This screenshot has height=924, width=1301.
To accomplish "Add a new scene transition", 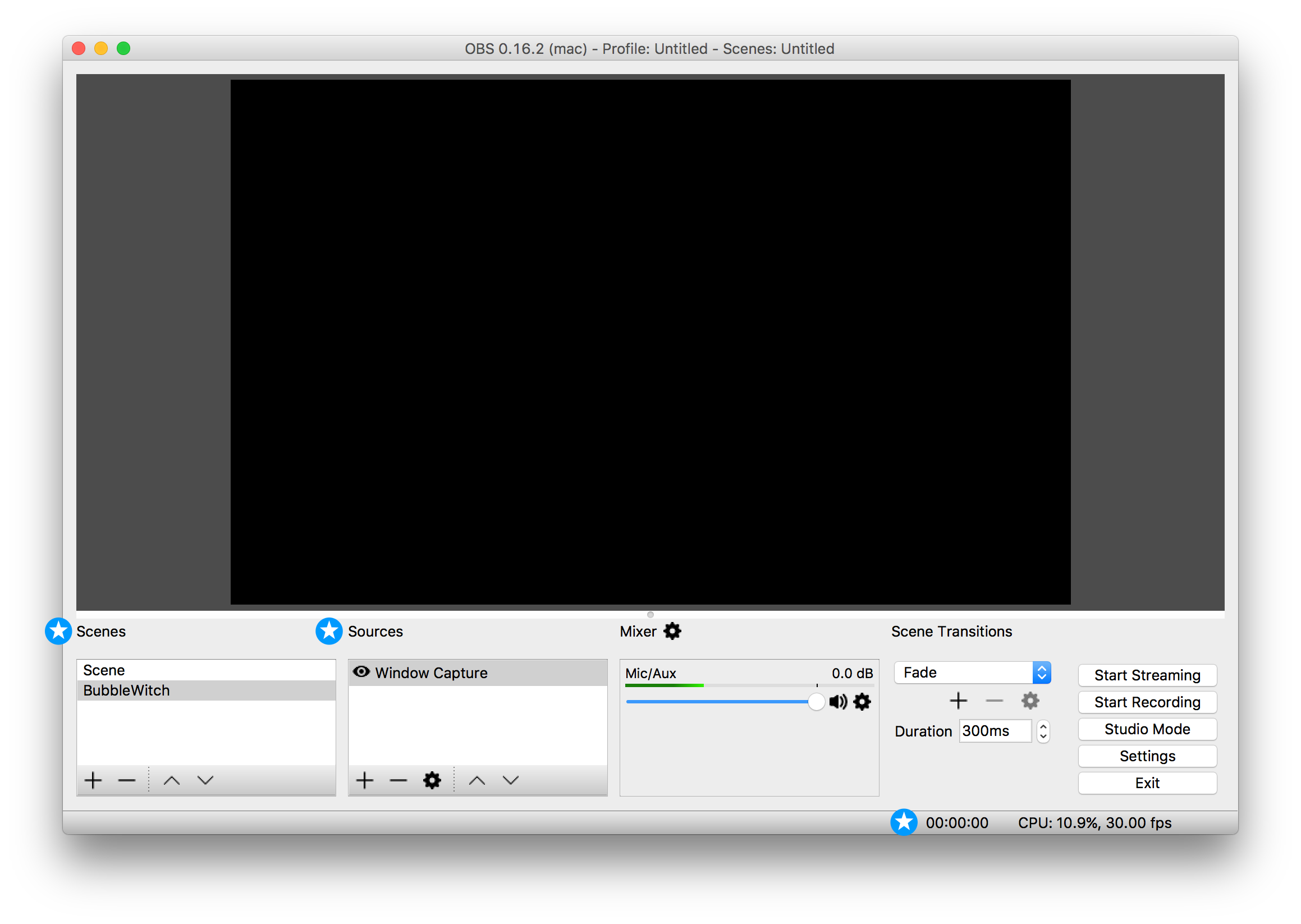I will tap(958, 701).
